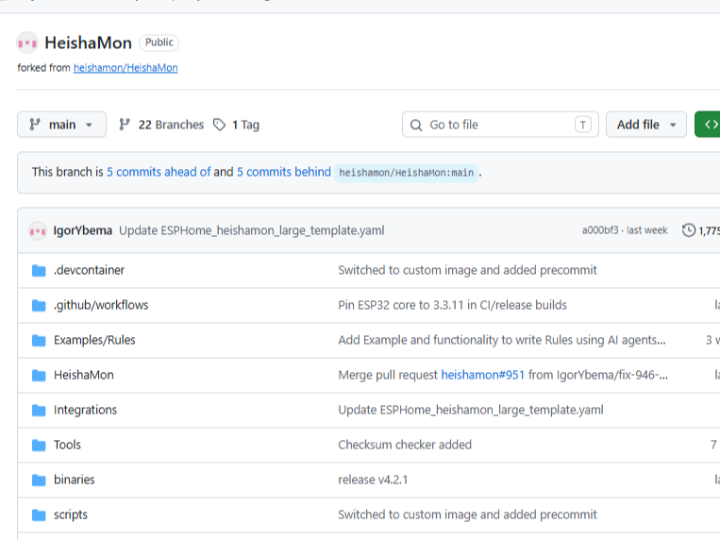
Task: Open the .github/workflows folder
Action: (101, 305)
